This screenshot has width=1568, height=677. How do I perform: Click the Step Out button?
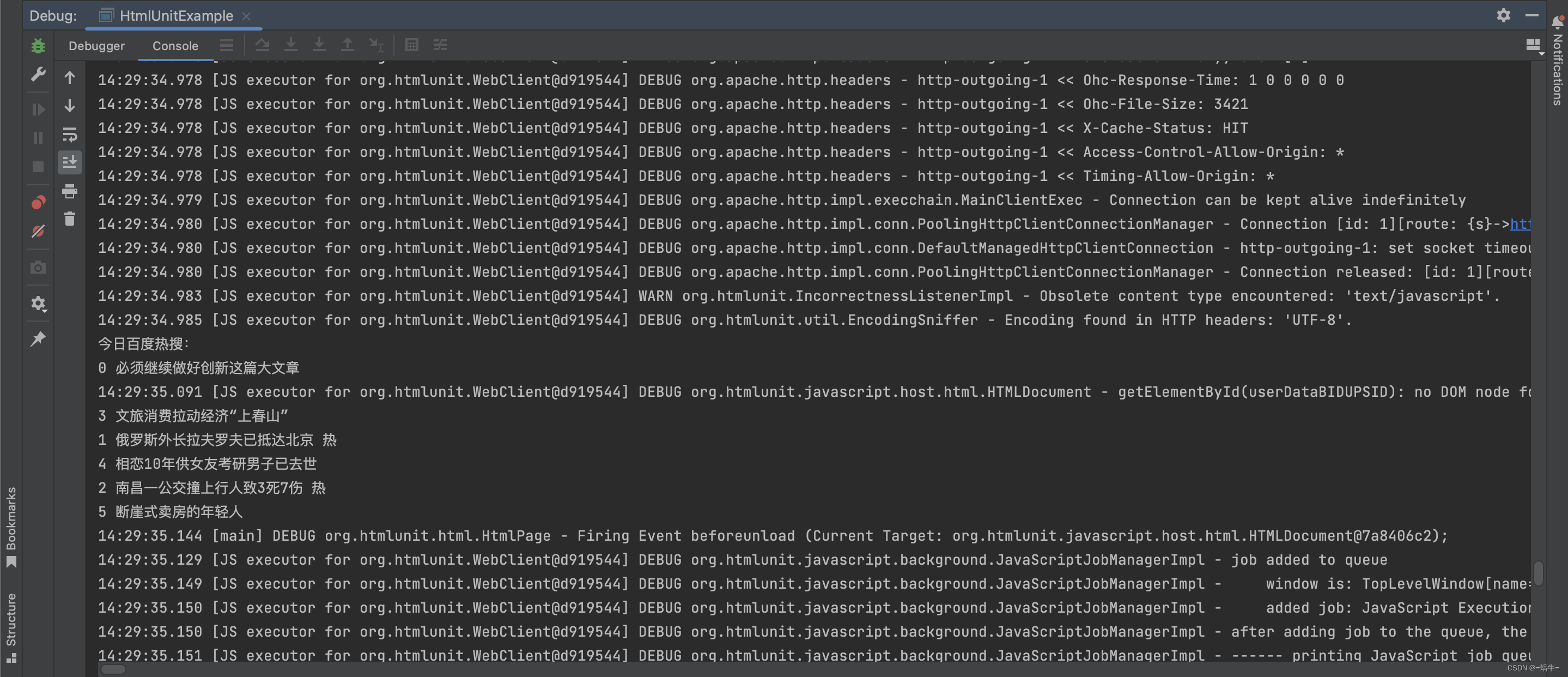(348, 45)
